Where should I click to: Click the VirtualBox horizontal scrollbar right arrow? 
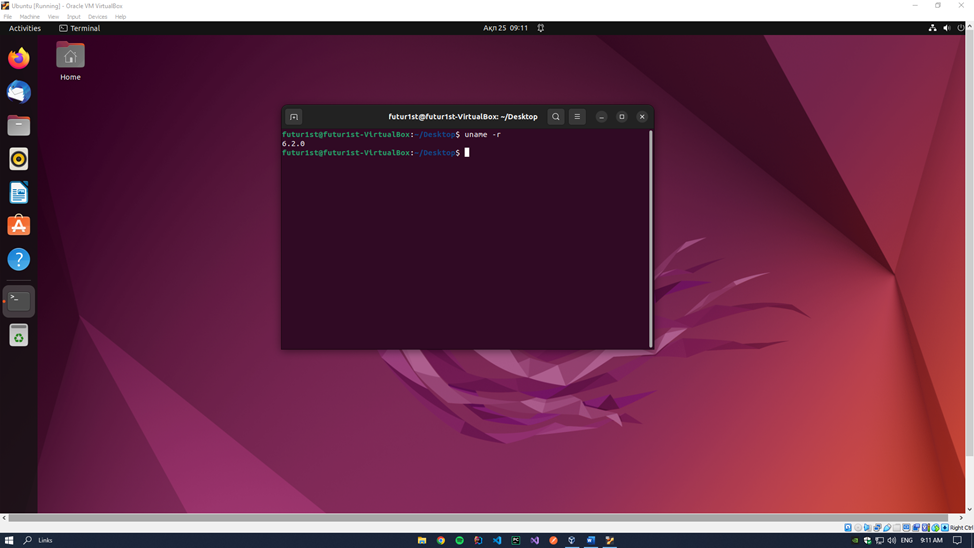pyautogui.click(x=961, y=518)
